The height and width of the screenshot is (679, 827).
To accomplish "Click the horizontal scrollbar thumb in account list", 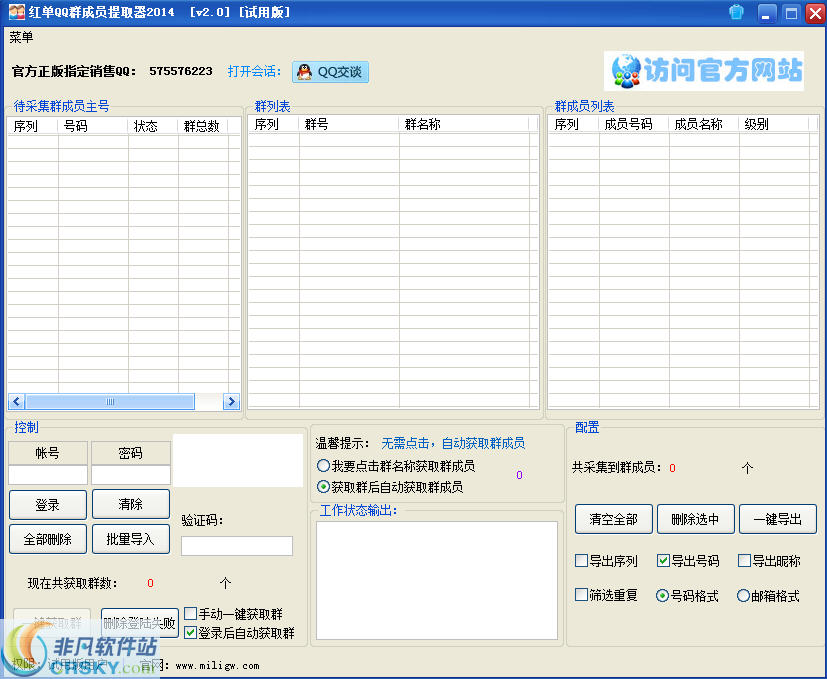I will pyautogui.click(x=110, y=401).
